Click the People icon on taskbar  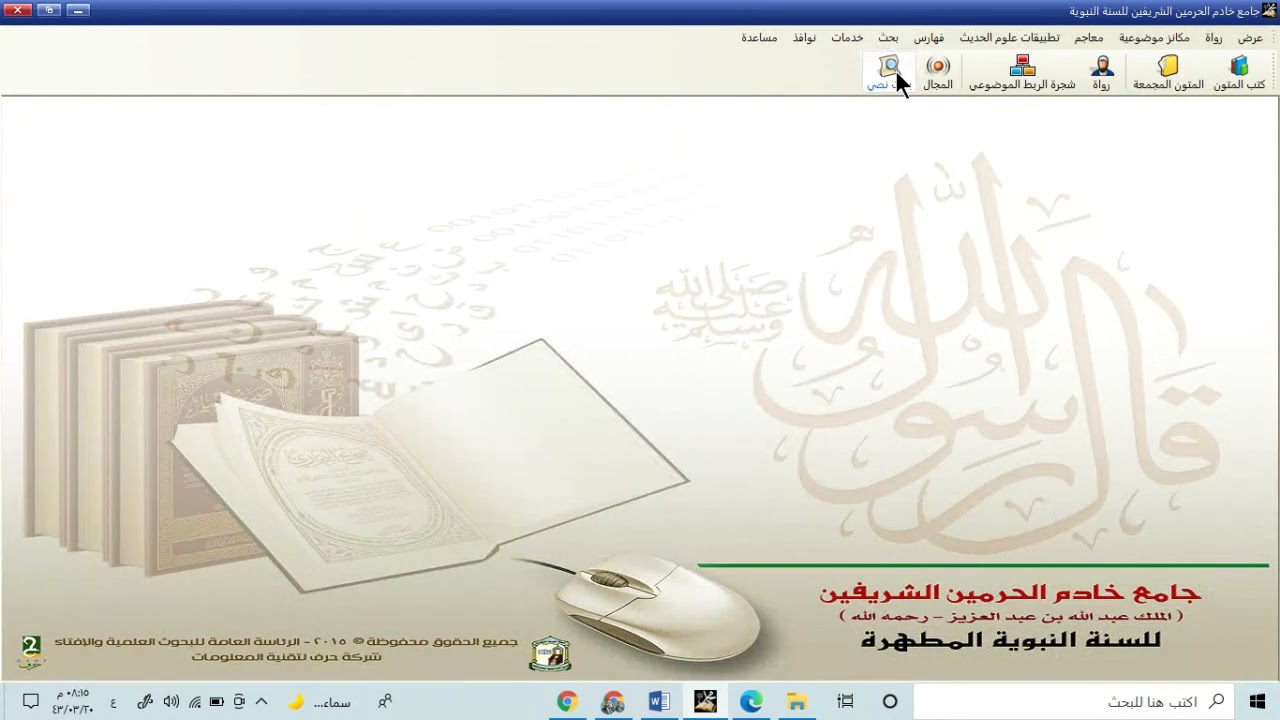tap(385, 701)
